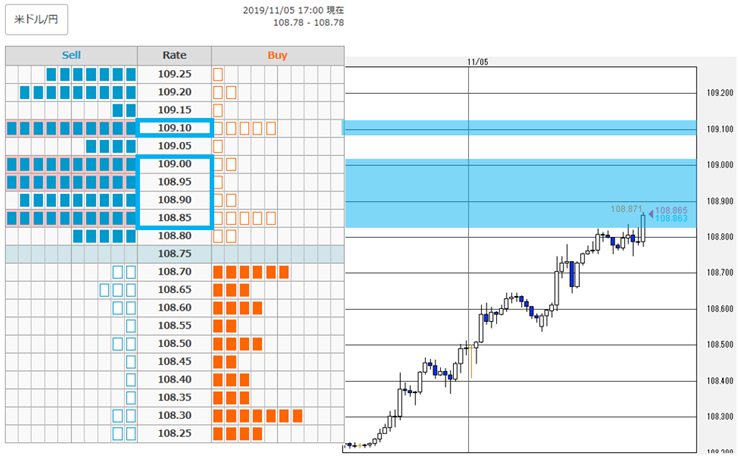Screen dimensions: 740x461
Task: Click the 109.200 chart axis label
Action: [720, 93]
